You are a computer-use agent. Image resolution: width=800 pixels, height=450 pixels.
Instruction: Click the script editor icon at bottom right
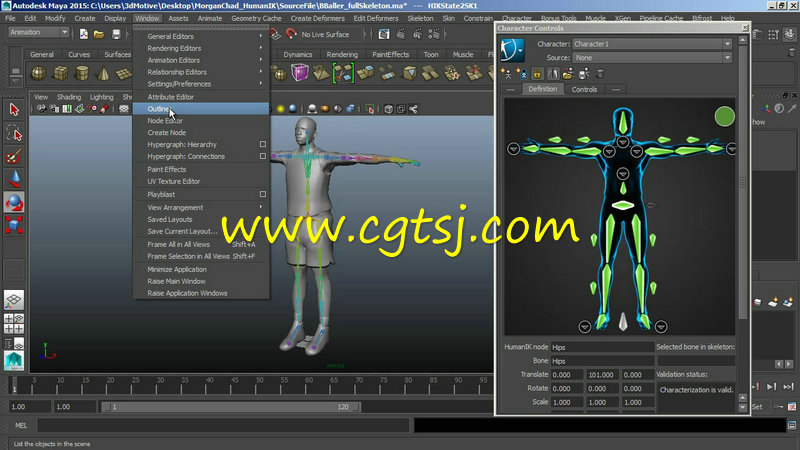tap(792, 425)
